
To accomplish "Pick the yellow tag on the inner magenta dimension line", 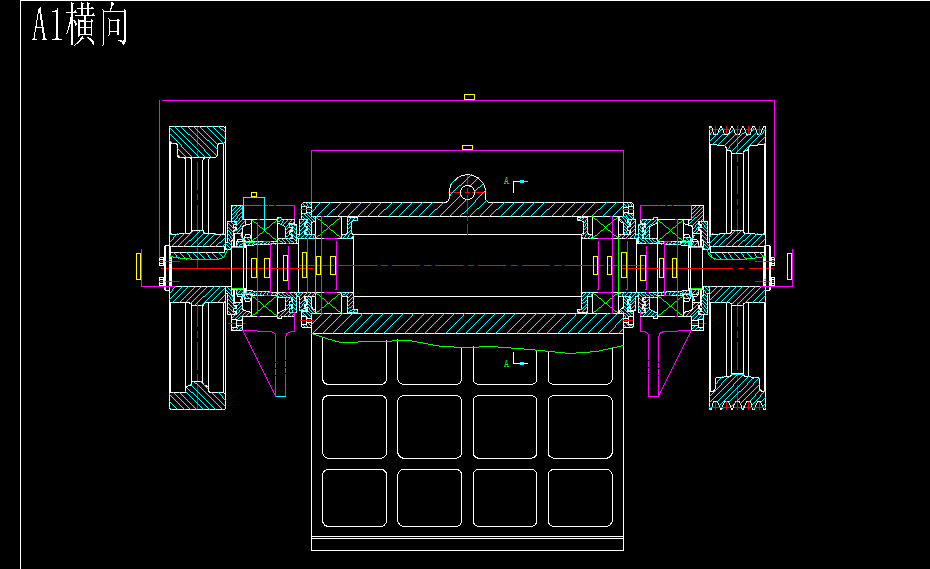I will [467, 147].
